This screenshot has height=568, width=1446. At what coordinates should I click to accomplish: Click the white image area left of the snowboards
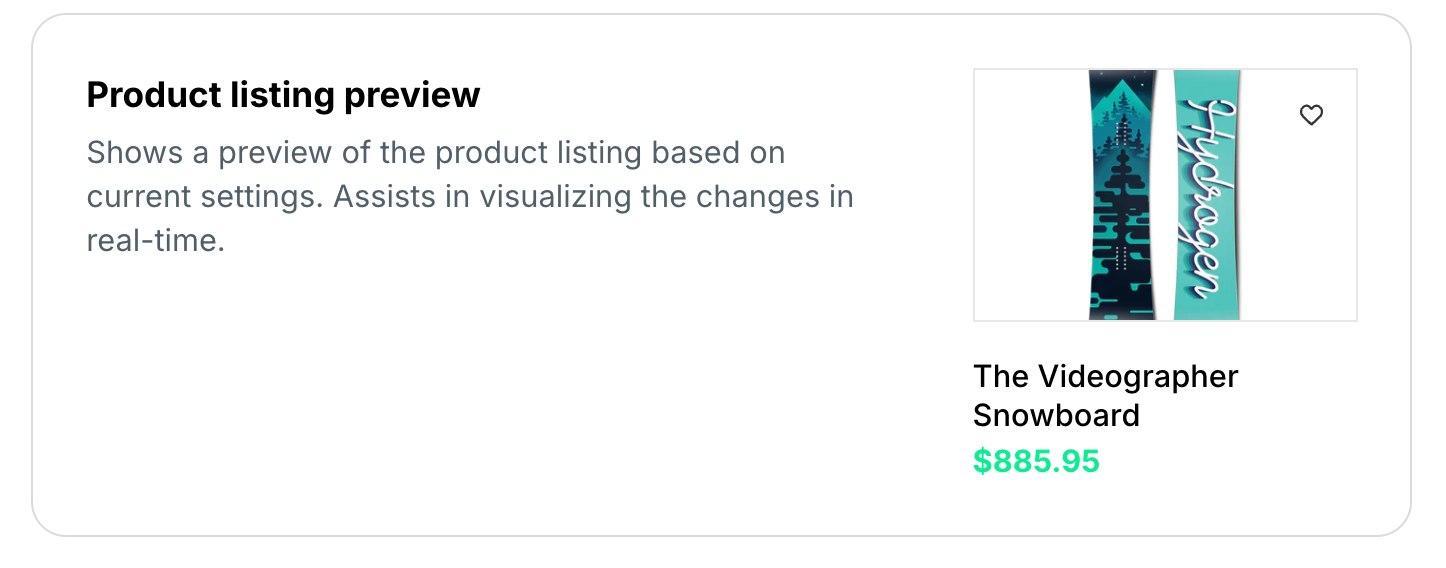coord(1030,195)
